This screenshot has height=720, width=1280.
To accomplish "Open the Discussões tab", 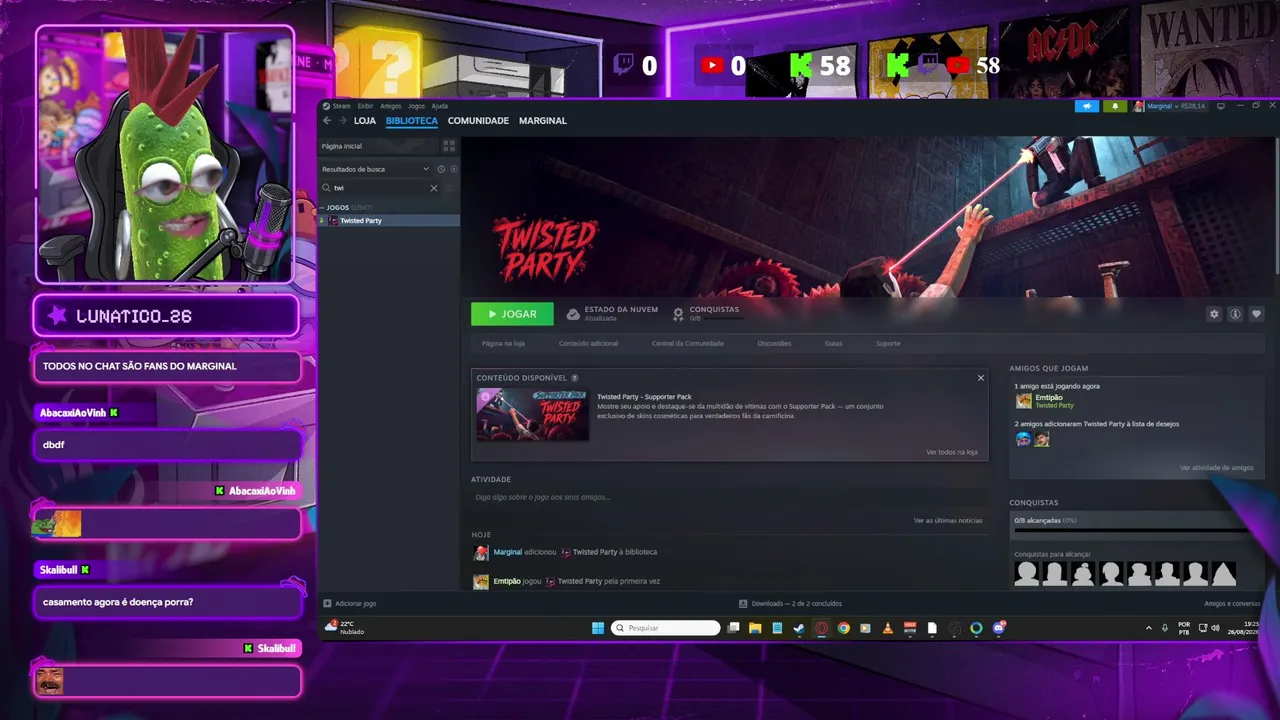I will (774, 343).
